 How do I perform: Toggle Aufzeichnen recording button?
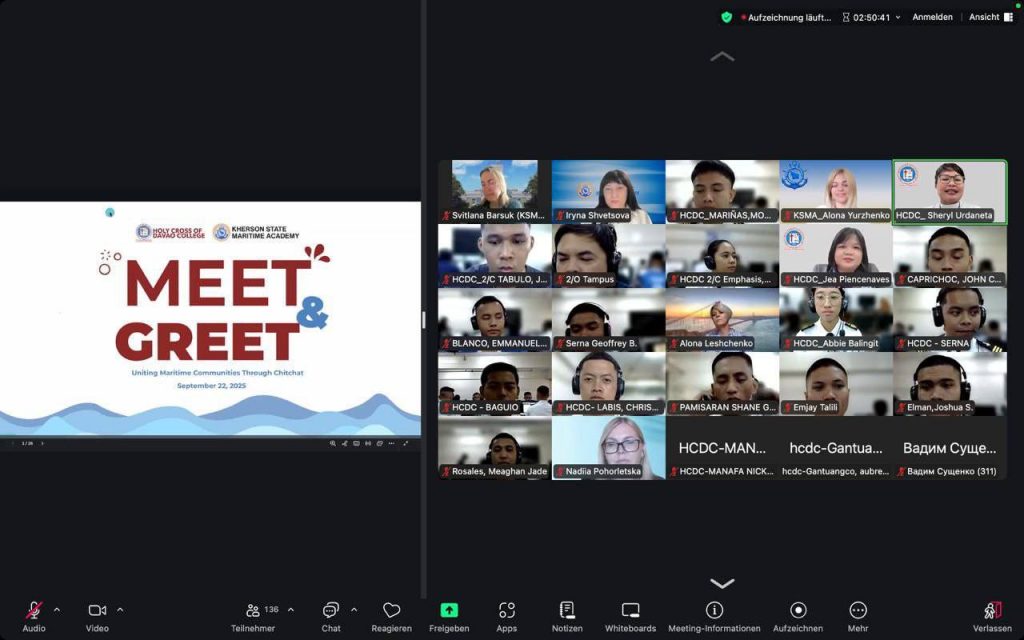(x=798, y=611)
